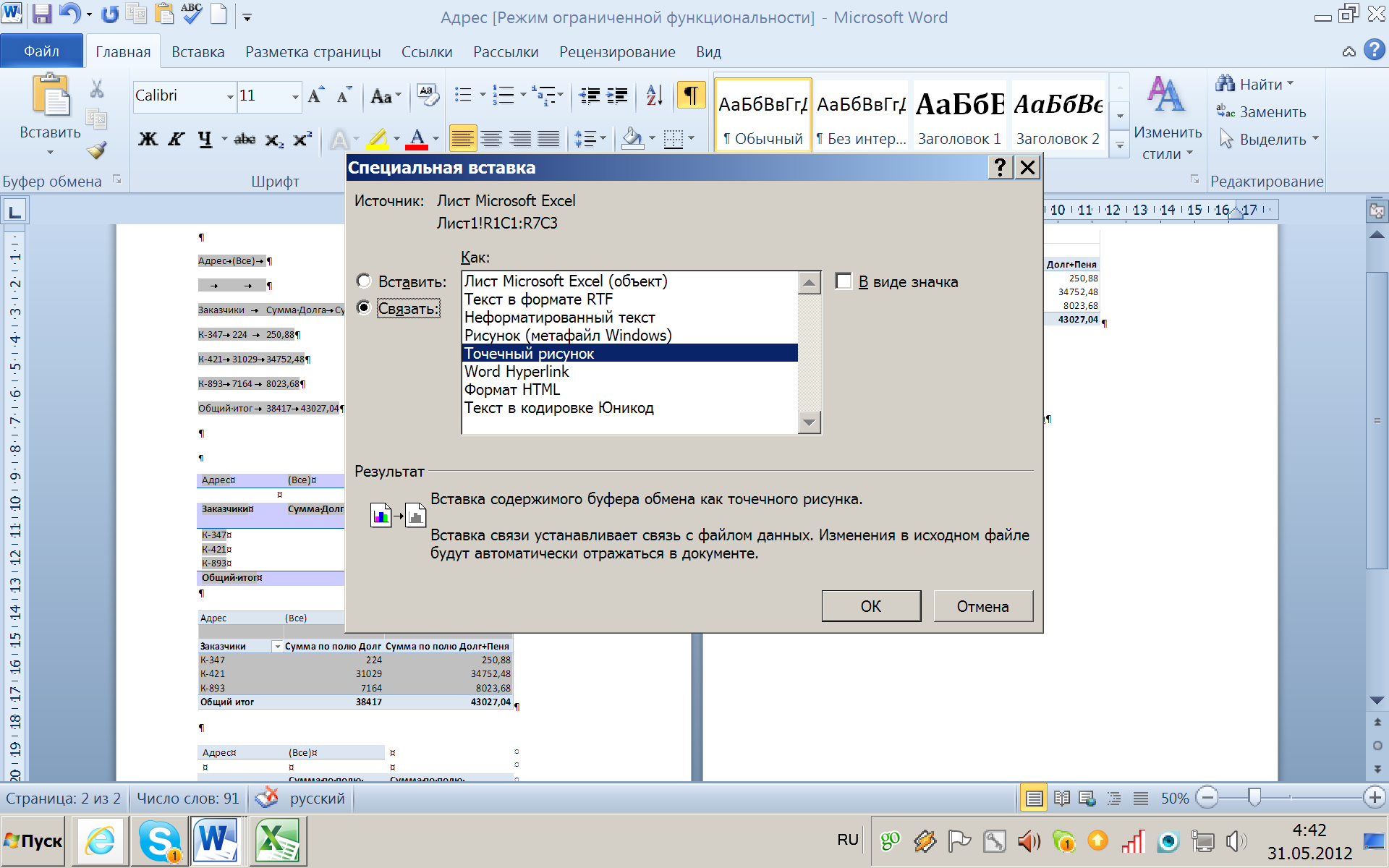
Task: Open the change case Aa dropdown
Action: (x=386, y=95)
